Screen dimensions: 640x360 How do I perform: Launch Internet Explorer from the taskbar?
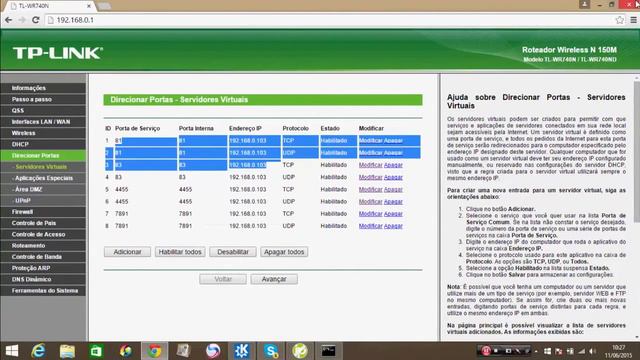pos(38,351)
